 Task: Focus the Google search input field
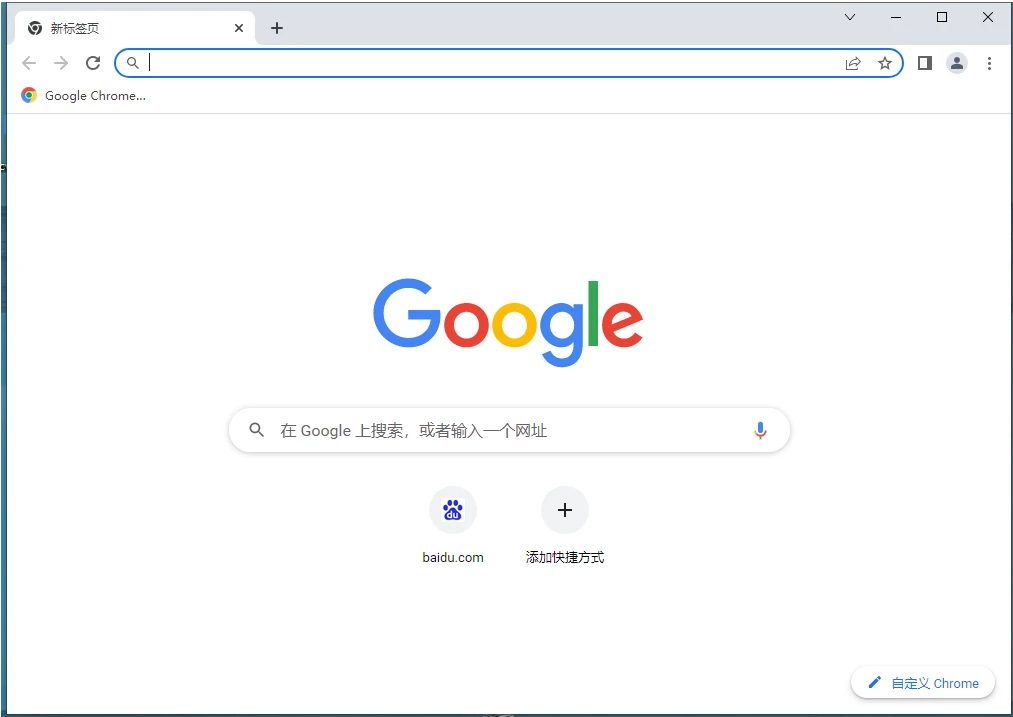coord(509,430)
